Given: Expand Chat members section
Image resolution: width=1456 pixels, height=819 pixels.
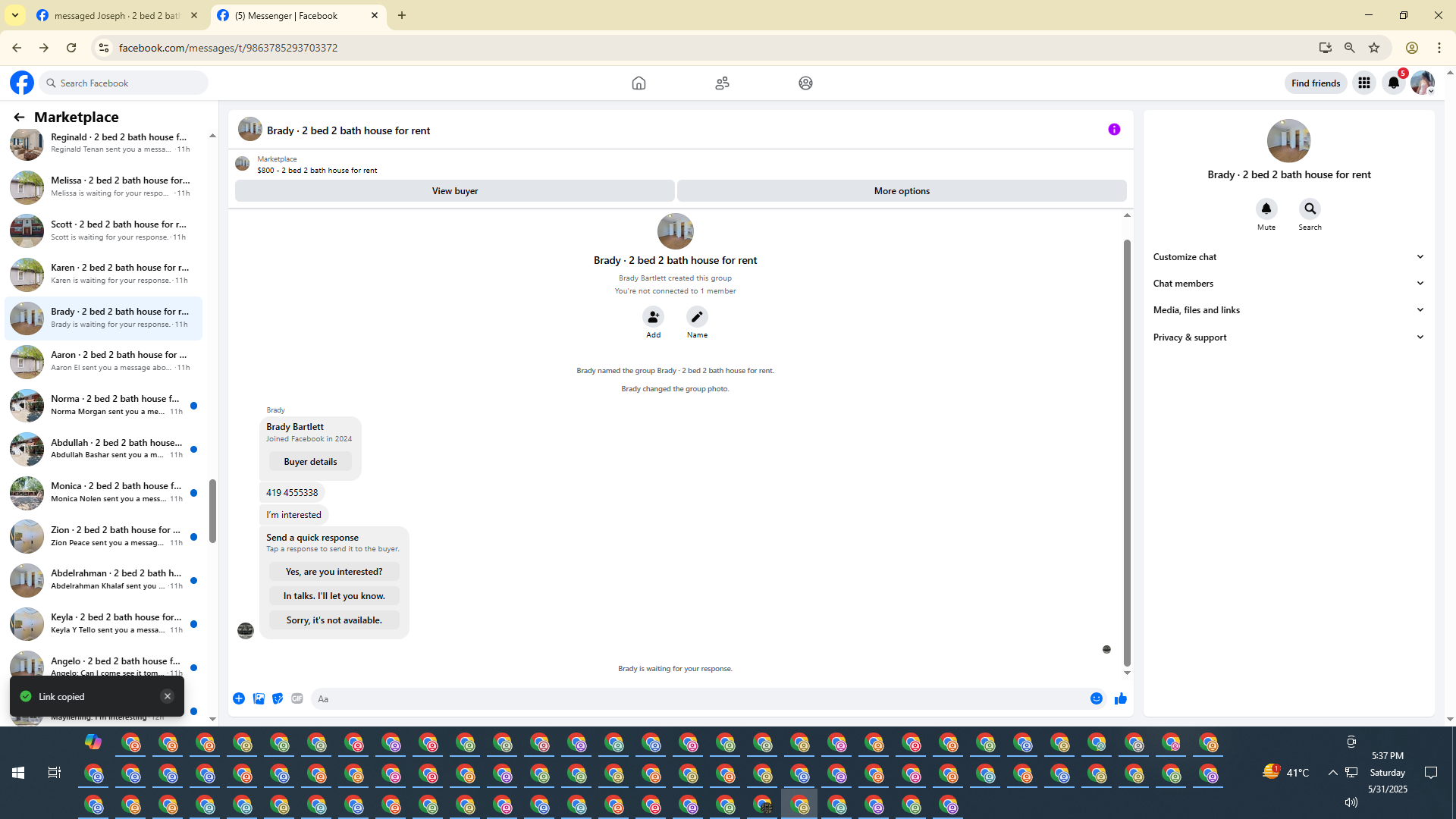Looking at the screenshot, I should tap(1288, 284).
